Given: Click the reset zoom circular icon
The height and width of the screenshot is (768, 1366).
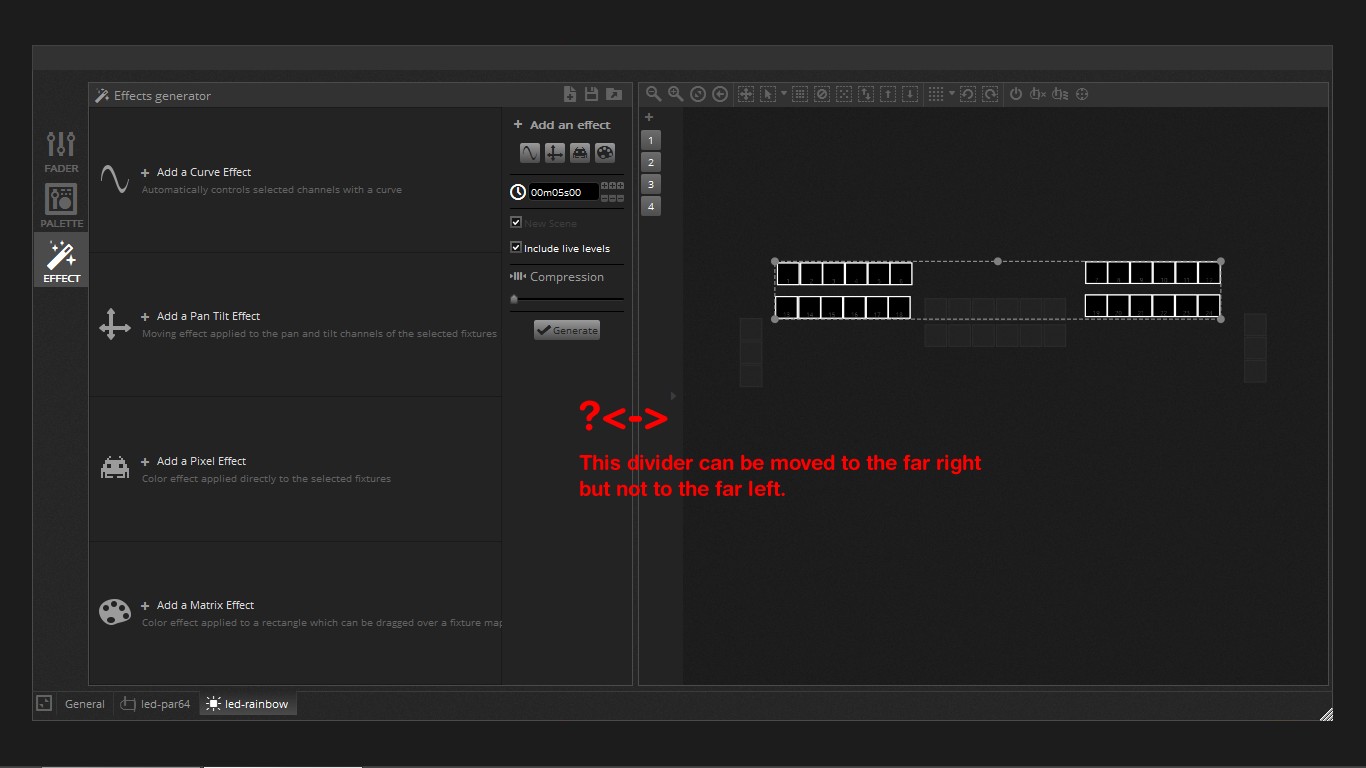Looking at the screenshot, I should click(698, 94).
